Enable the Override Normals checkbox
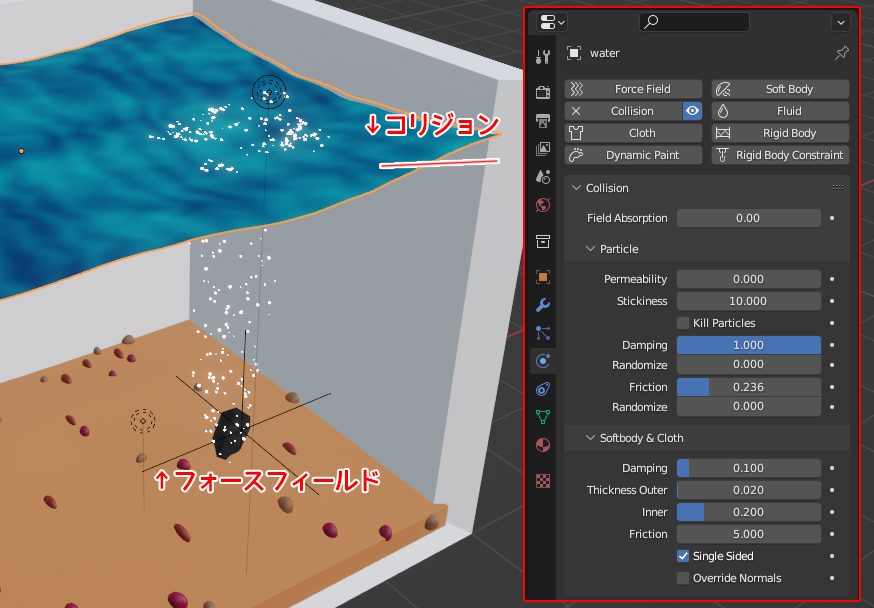Viewport: 874px width, 608px height. (x=683, y=578)
